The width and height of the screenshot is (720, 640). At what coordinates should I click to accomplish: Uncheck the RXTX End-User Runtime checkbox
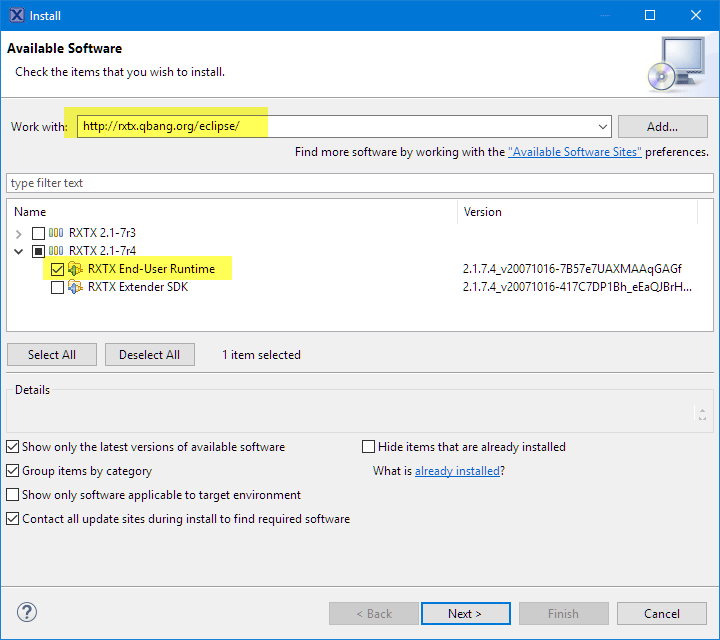[57, 269]
